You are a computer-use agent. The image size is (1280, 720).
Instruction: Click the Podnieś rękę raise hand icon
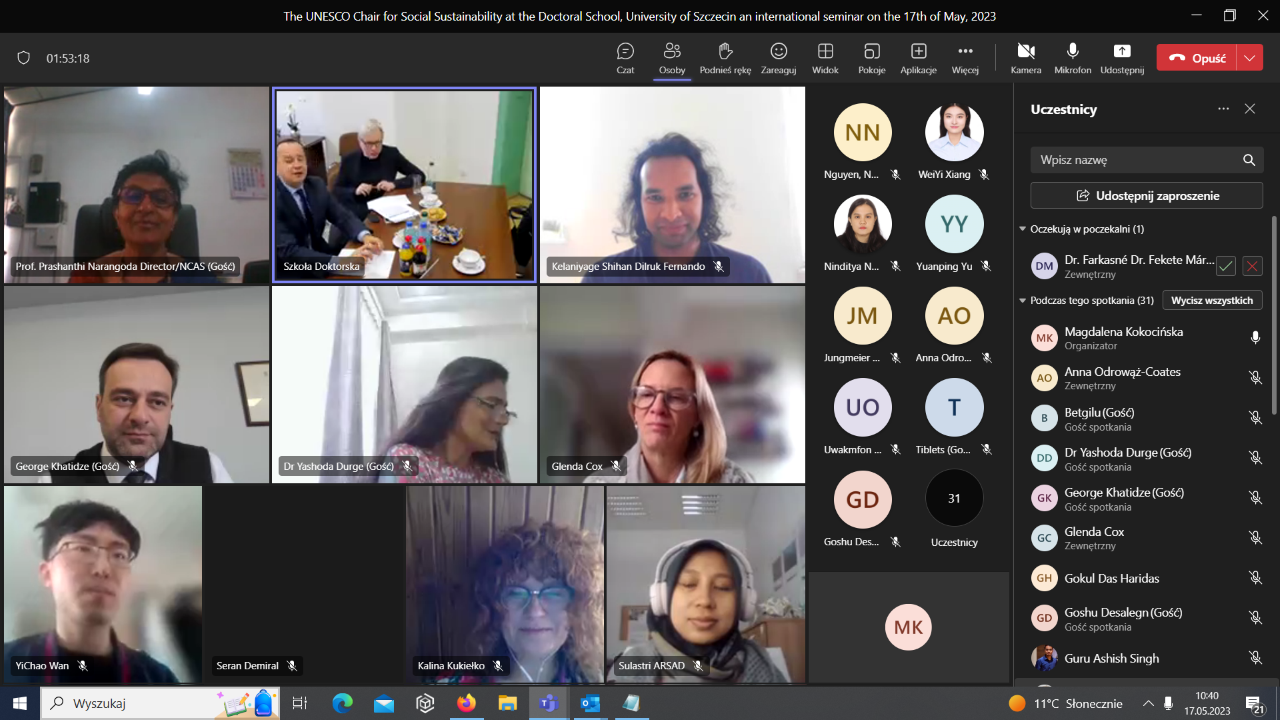click(x=725, y=52)
